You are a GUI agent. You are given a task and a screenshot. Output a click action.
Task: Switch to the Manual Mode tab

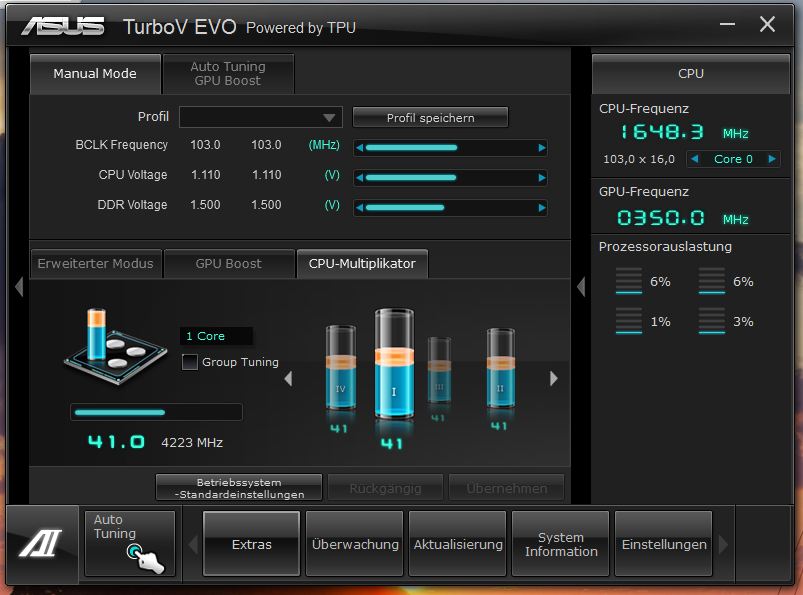[x=95, y=74]
